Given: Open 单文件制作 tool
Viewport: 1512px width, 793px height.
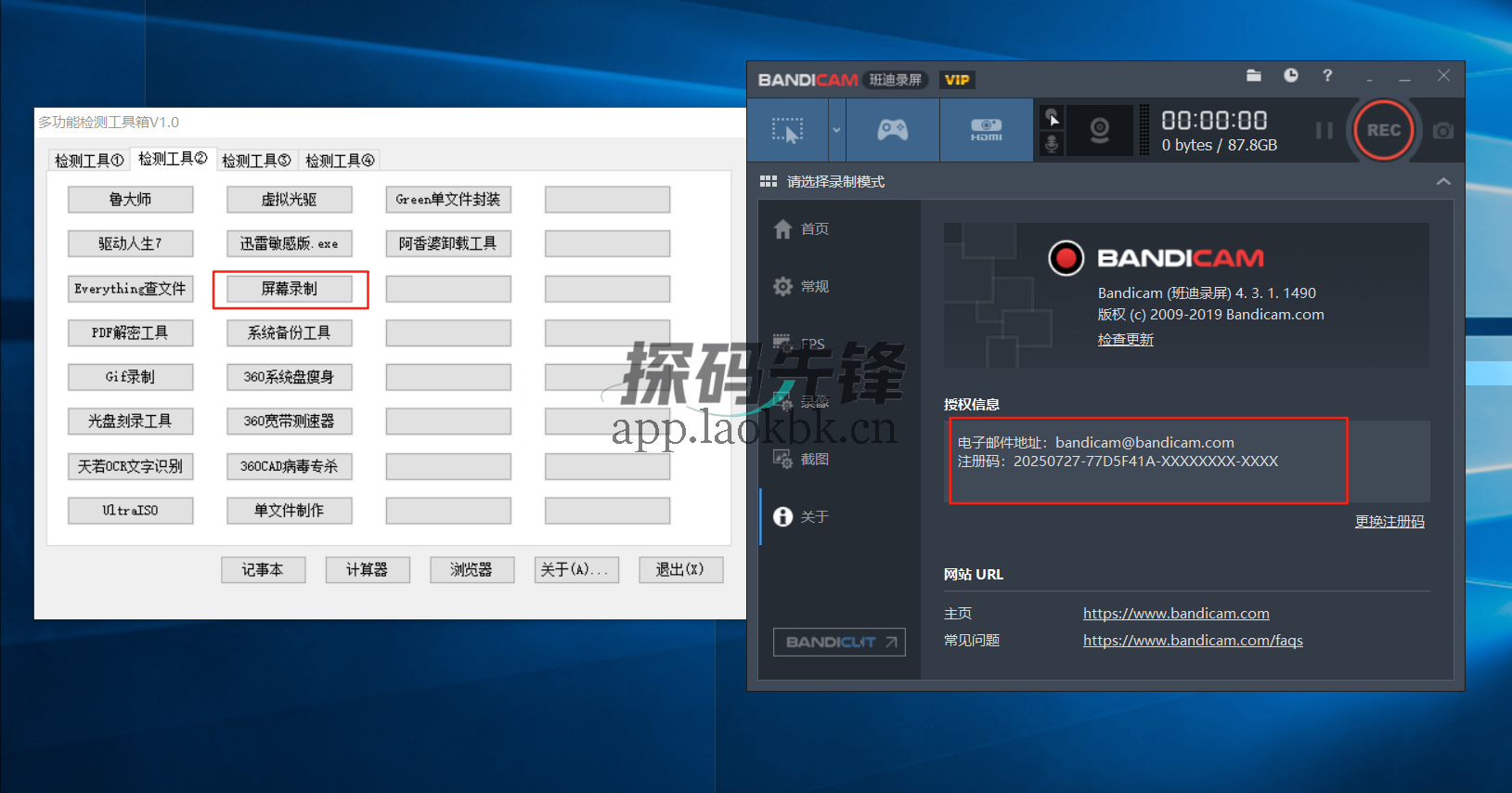Looking at the screenshot, I should (x=290, y=511).
